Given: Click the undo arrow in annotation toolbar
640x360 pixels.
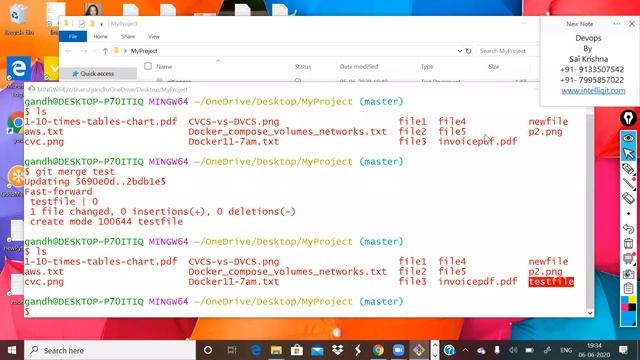Looking at the screenshot, I should (628, 229).
